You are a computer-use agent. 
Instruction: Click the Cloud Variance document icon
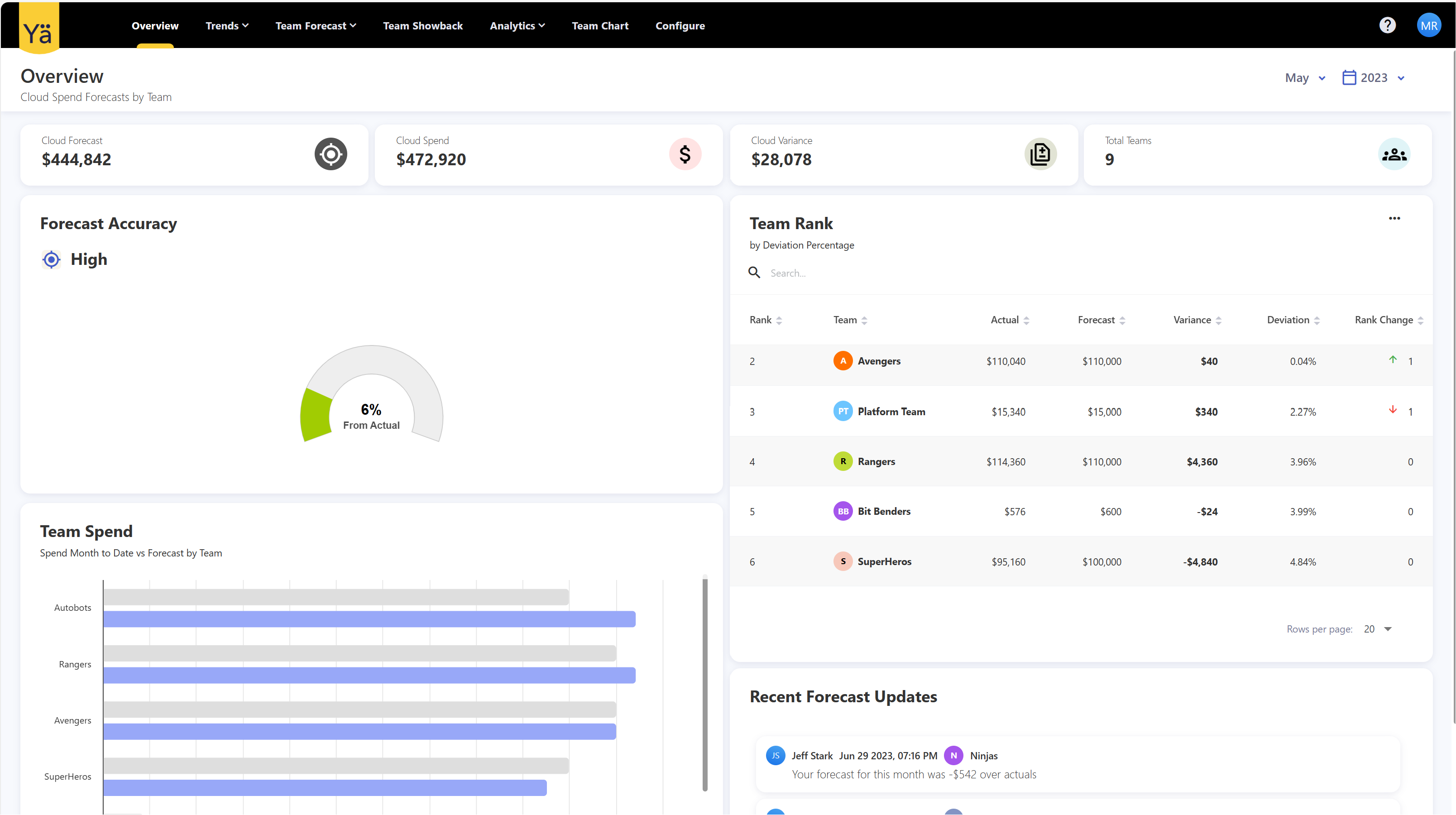click(1040, 154)
